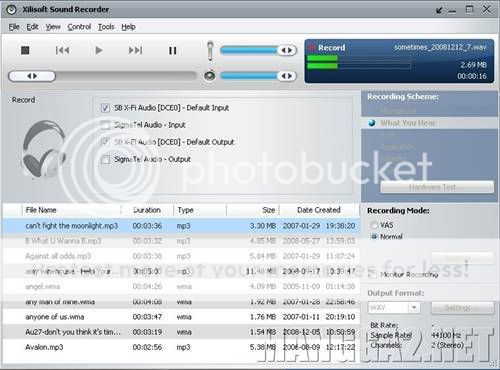Switch to compact mode via arrow icon
500x370 pixels.
tap(439, 10)
